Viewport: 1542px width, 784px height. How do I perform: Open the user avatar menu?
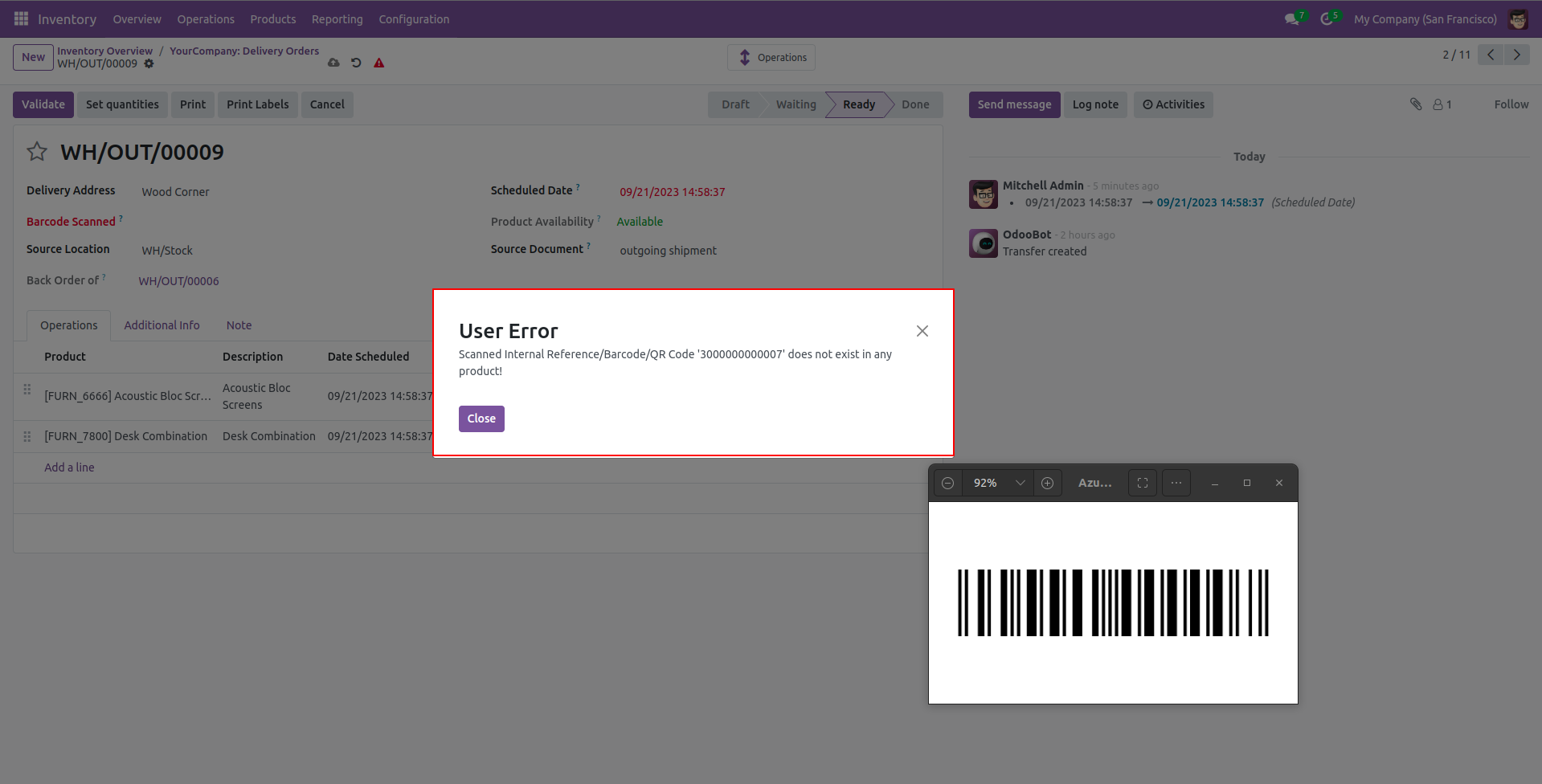1518,18
